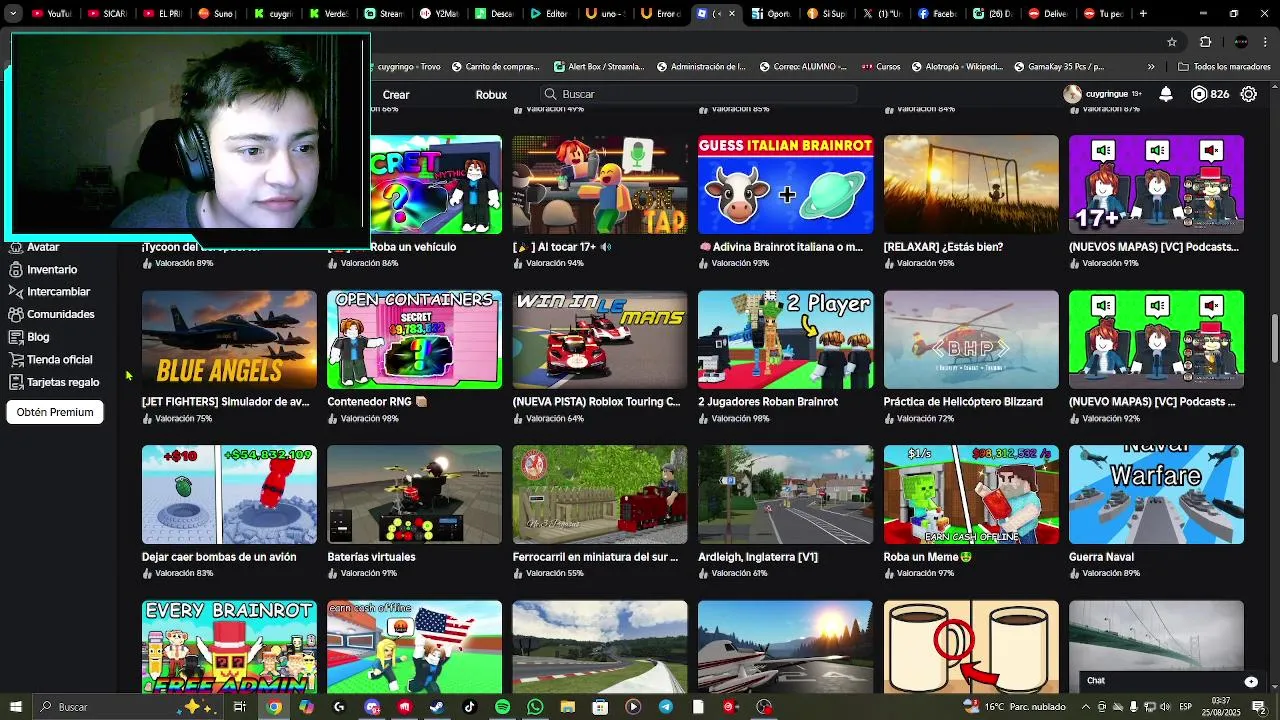
Task: Show hidden system tray icons
Action: (x=1086, y=707)
